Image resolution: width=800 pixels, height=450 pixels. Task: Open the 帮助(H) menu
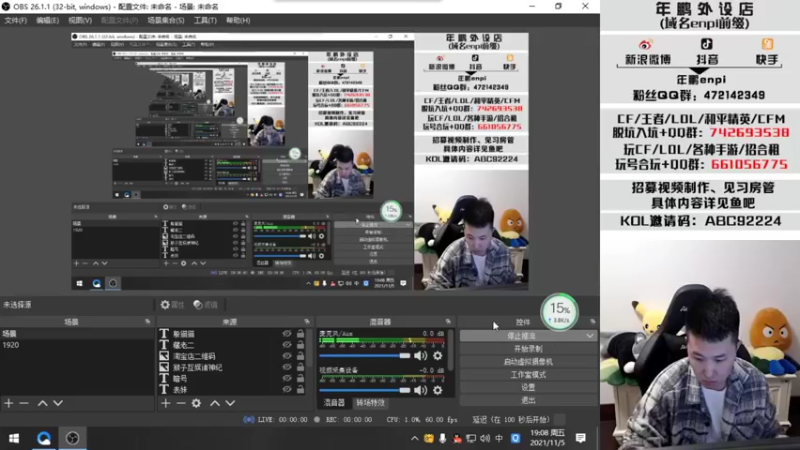pos(238,20)
